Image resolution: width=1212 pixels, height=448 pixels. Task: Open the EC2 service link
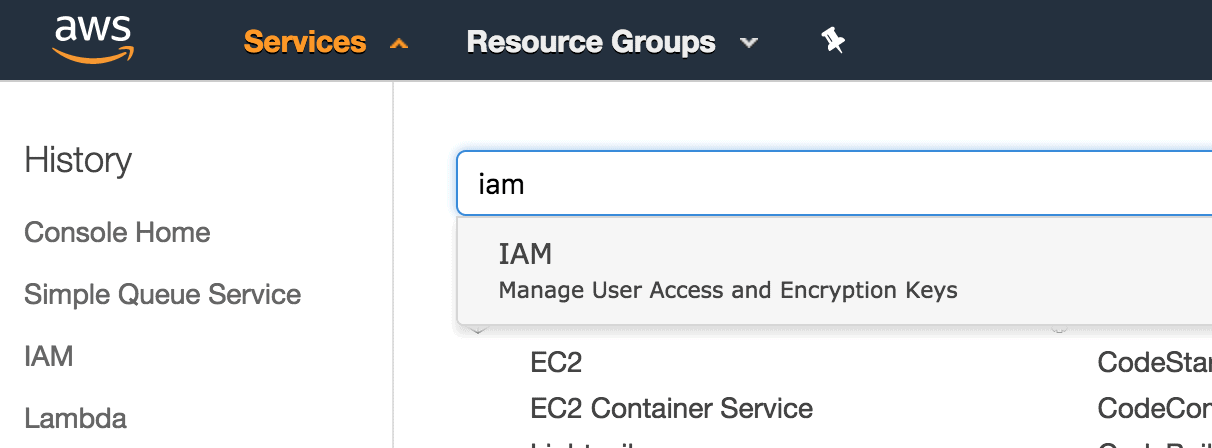point(556,361)
